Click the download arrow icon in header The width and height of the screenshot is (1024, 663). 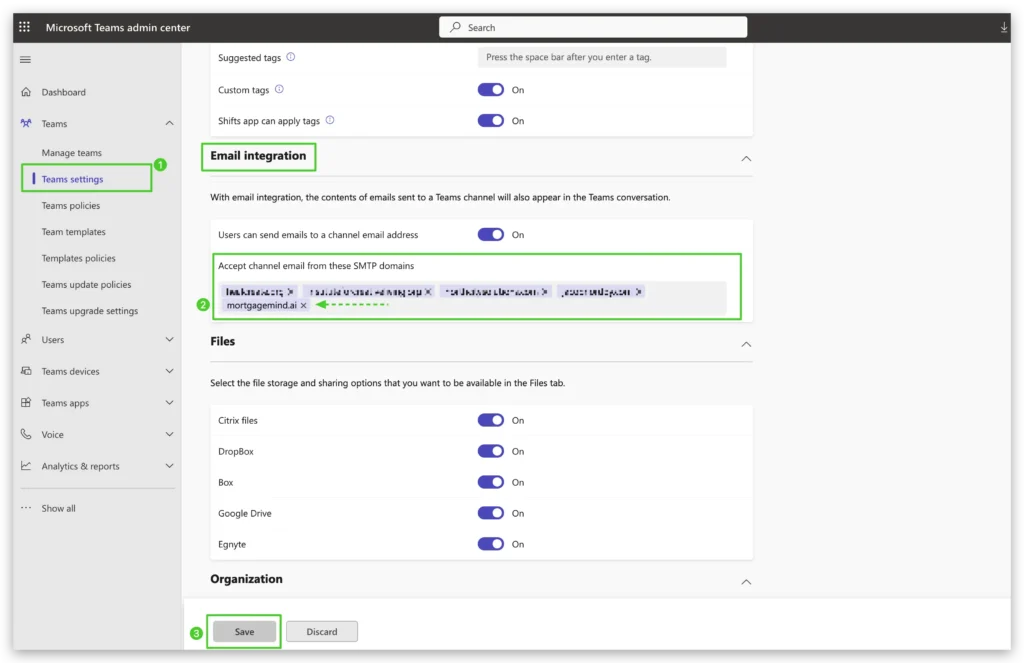1004,28
